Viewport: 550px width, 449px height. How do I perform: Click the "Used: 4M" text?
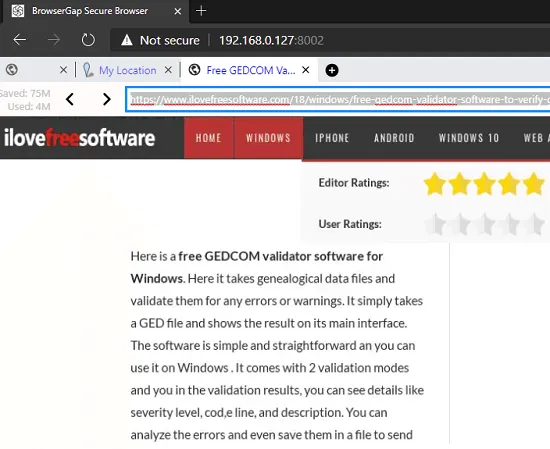coord(29,106)
